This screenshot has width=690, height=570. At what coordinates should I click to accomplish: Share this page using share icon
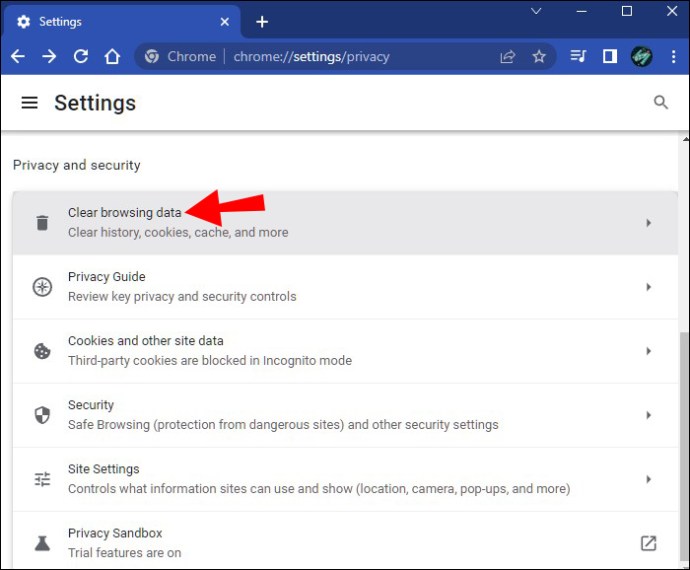pyautogui.click(x=507, y=56)
